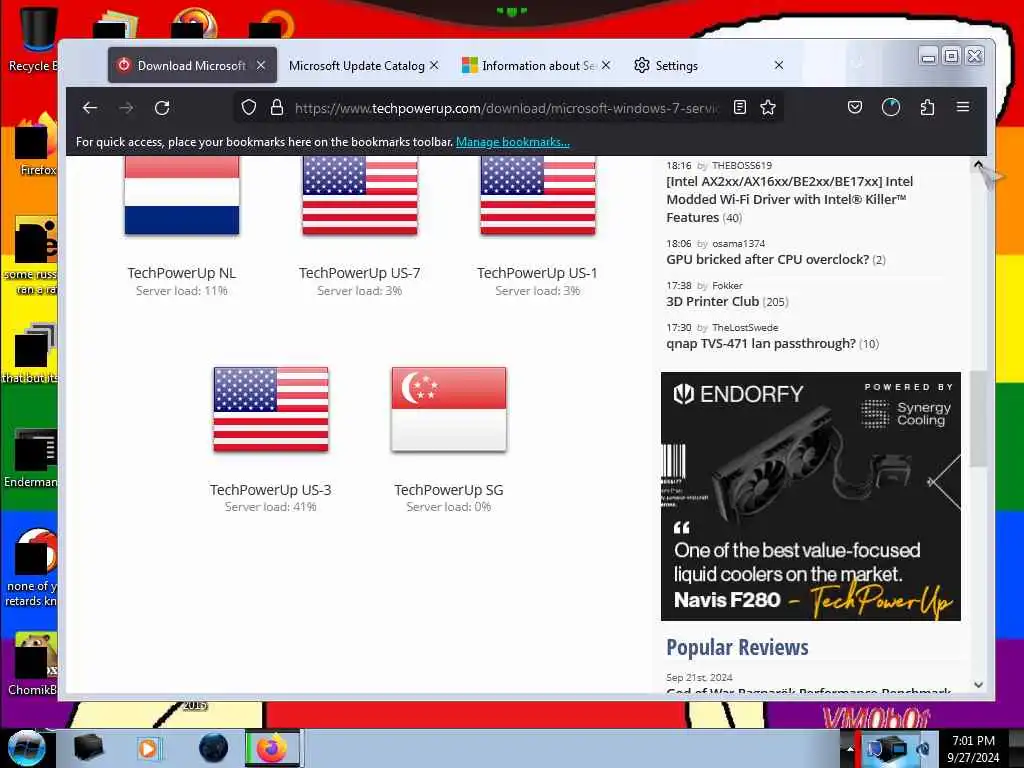Image resolution: width=1024 pixels, height=768 pixels.
Task: Toggle reader view icon in address bar
Action: 739,108
